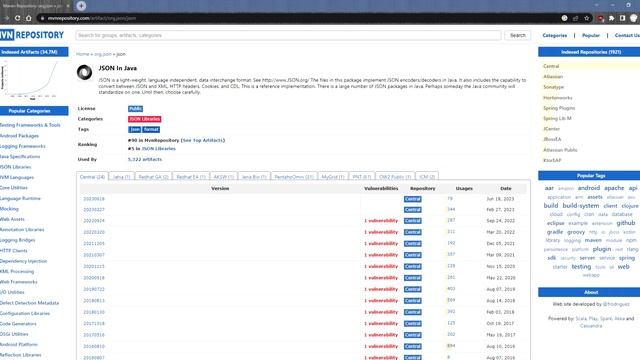Open version 20230618 link
This screenshot has width=640, height=360.
click(x=94, y=199)
